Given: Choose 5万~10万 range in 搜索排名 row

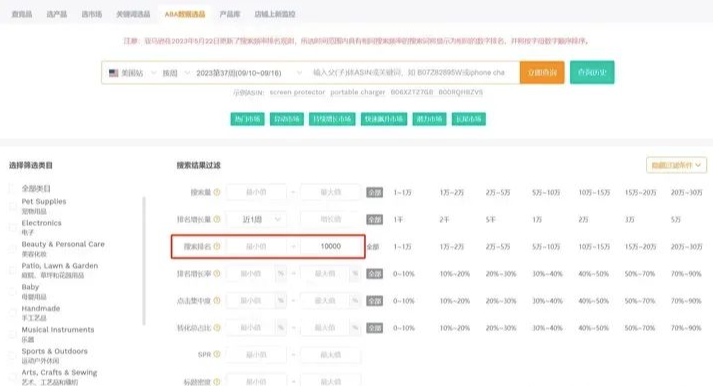Looking at the screenshot, I should 546,247.
